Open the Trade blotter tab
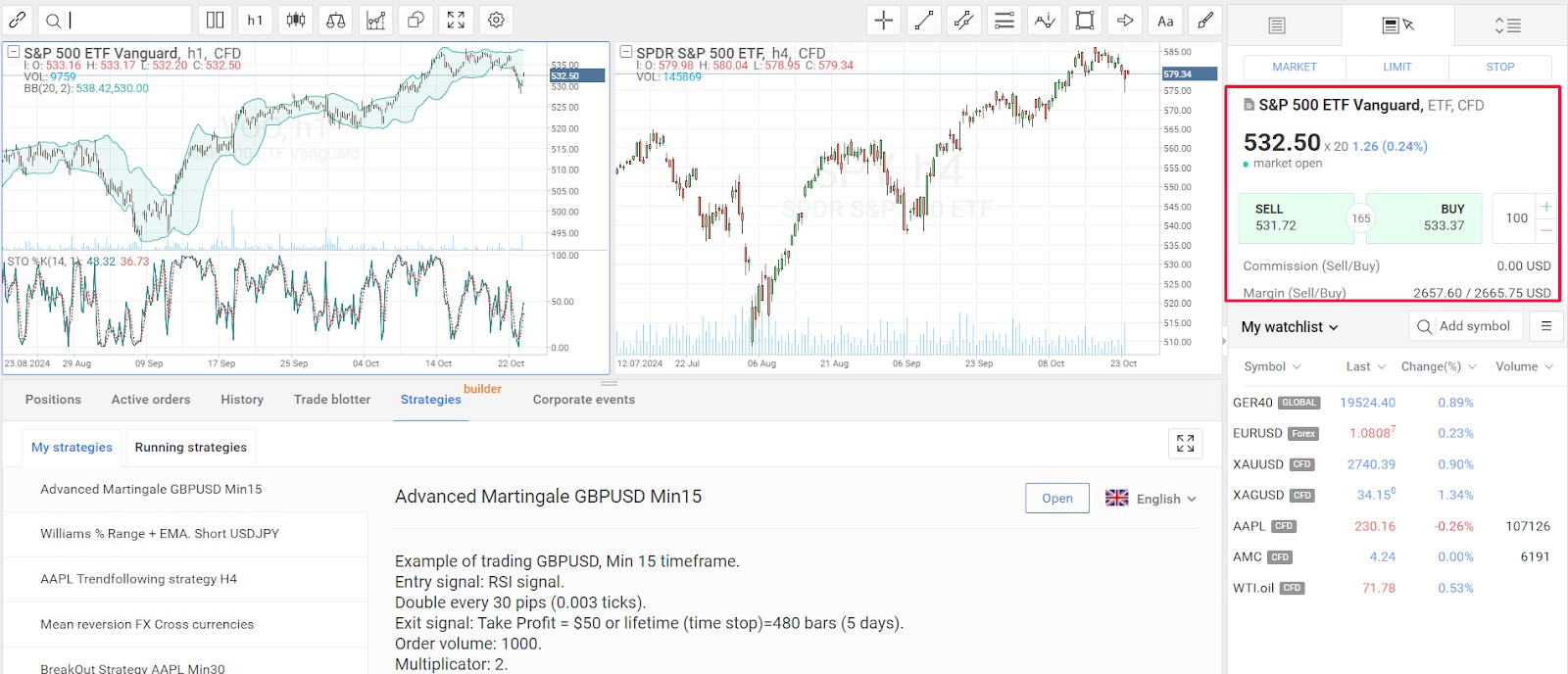 click(x=332, y=400)
